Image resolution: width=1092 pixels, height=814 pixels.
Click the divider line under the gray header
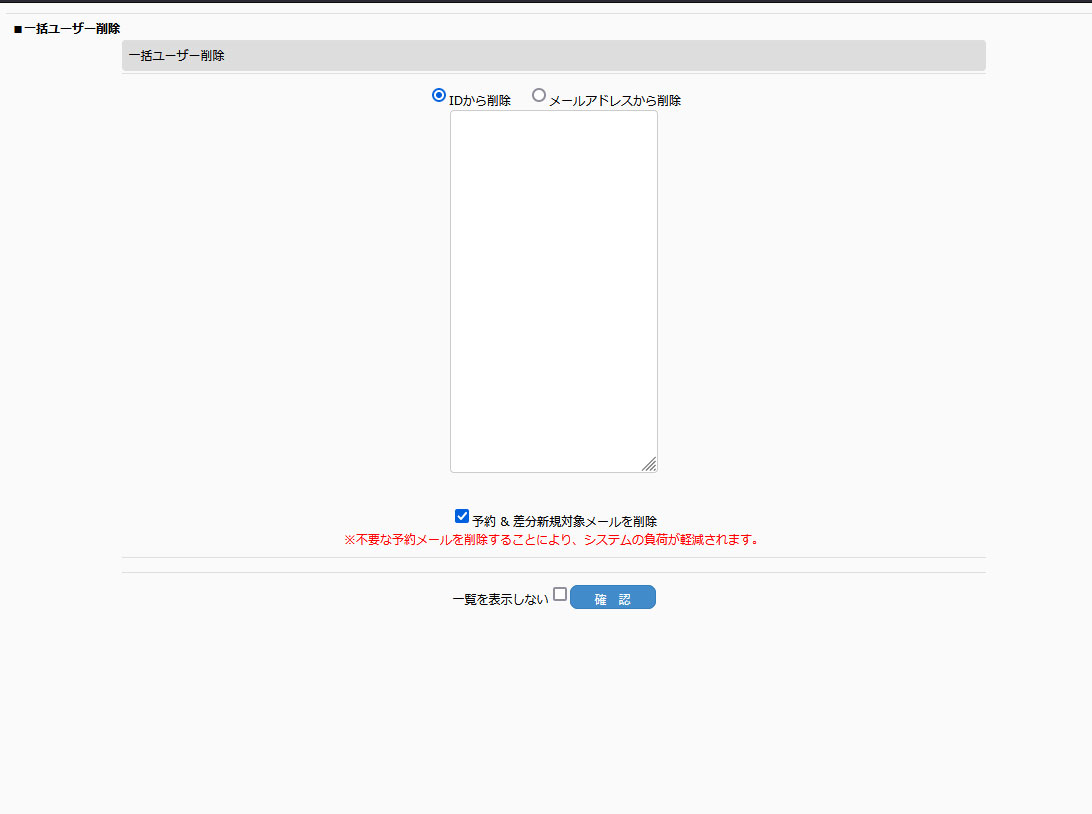553,74
